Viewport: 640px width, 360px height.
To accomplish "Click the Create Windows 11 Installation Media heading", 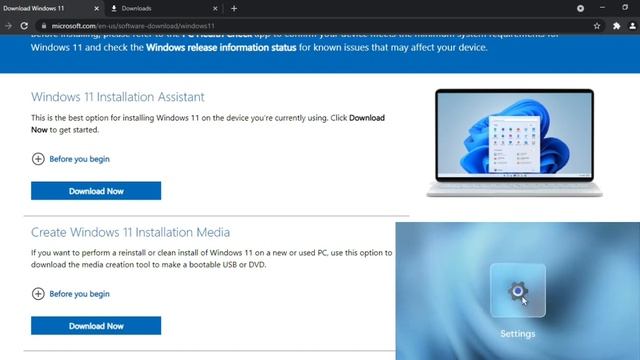I will tap(130, 232).
